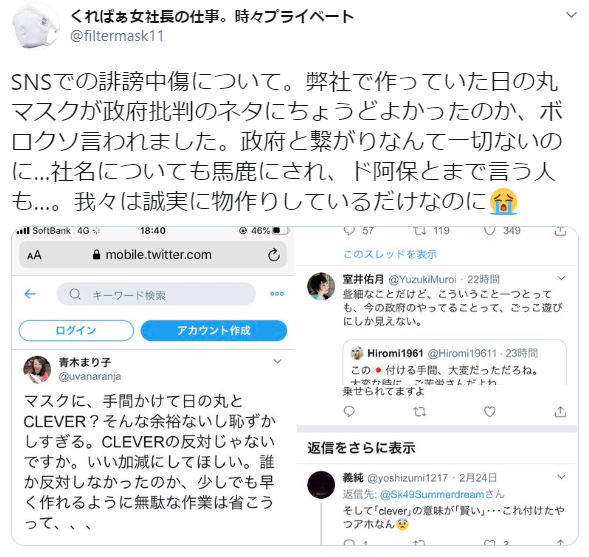Retweet 室井佑月's tweet
The width and height of the screenshot is (589, 557).
pyautogui.click(x=420, y=412)
